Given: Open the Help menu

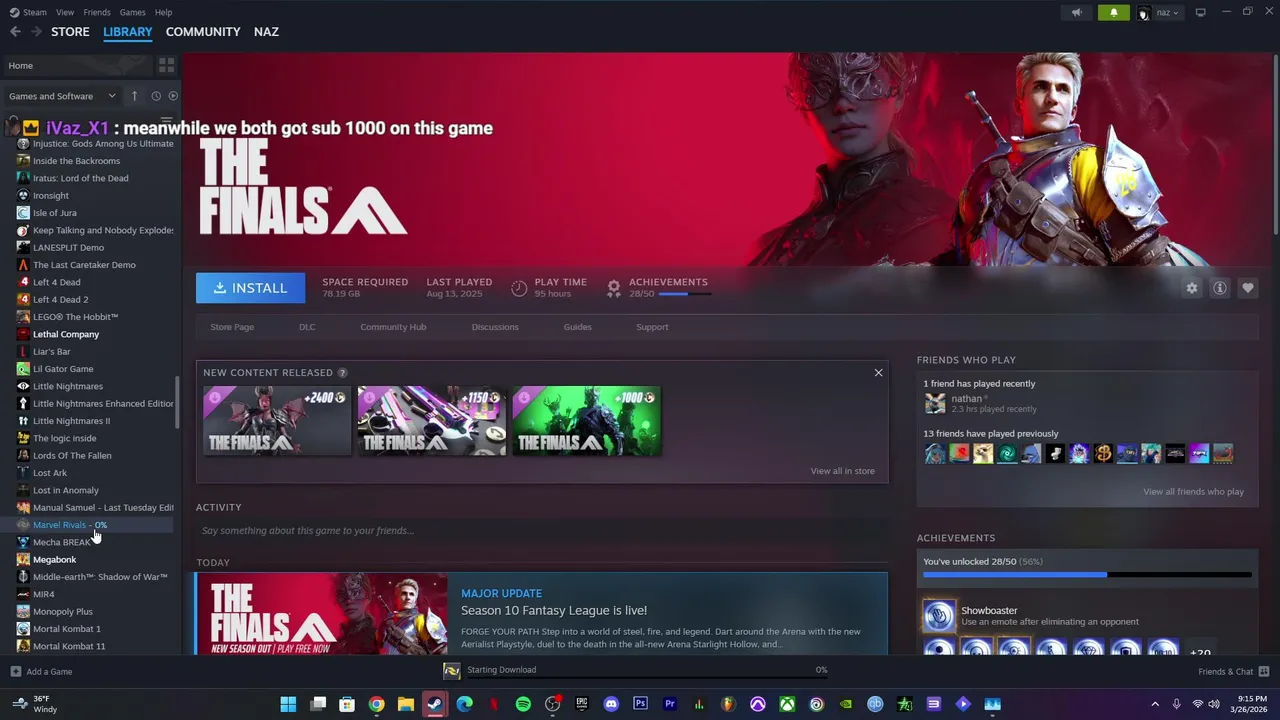Looking at the screenshot, I should [163, 12].
